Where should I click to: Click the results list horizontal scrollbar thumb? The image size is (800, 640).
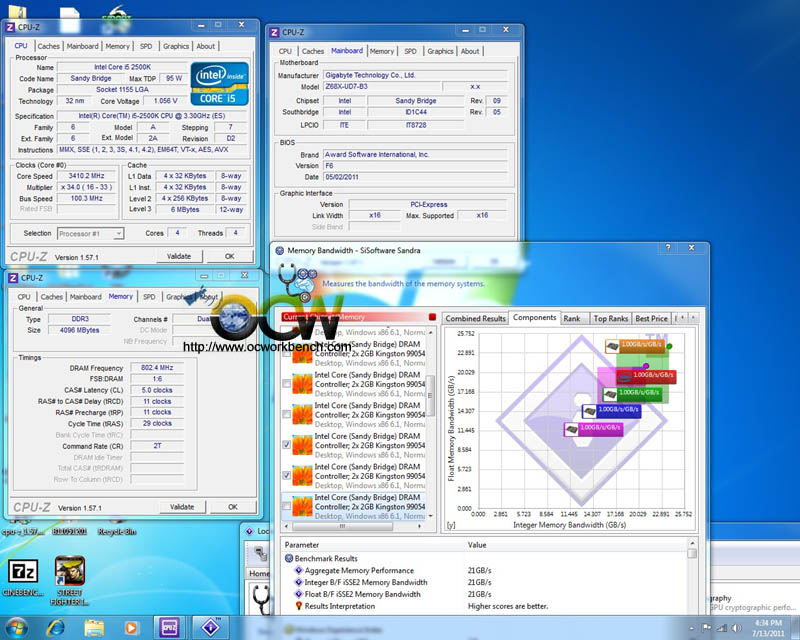point(342,526)
